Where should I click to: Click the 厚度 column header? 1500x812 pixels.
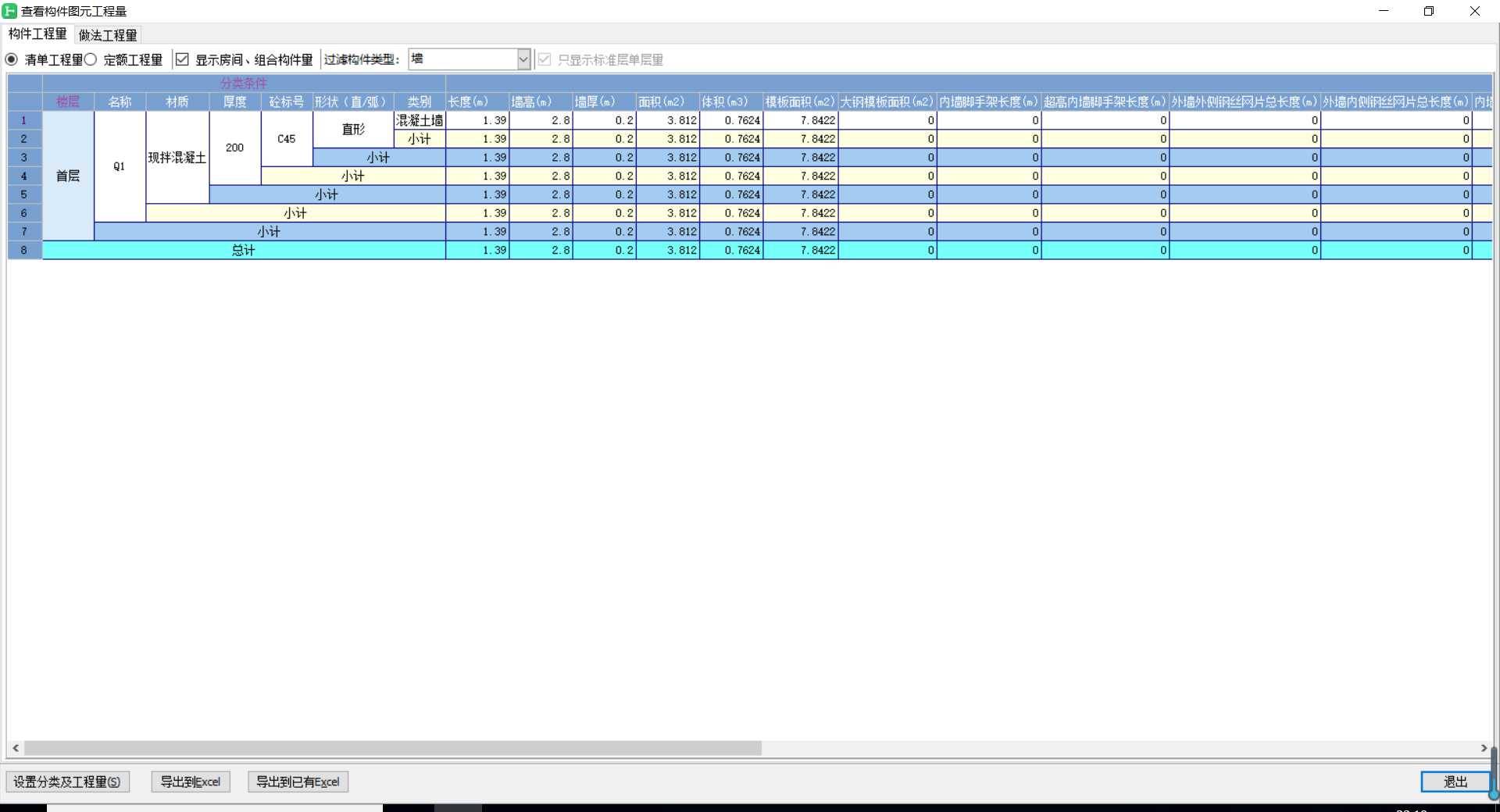[x=235, y=101]
